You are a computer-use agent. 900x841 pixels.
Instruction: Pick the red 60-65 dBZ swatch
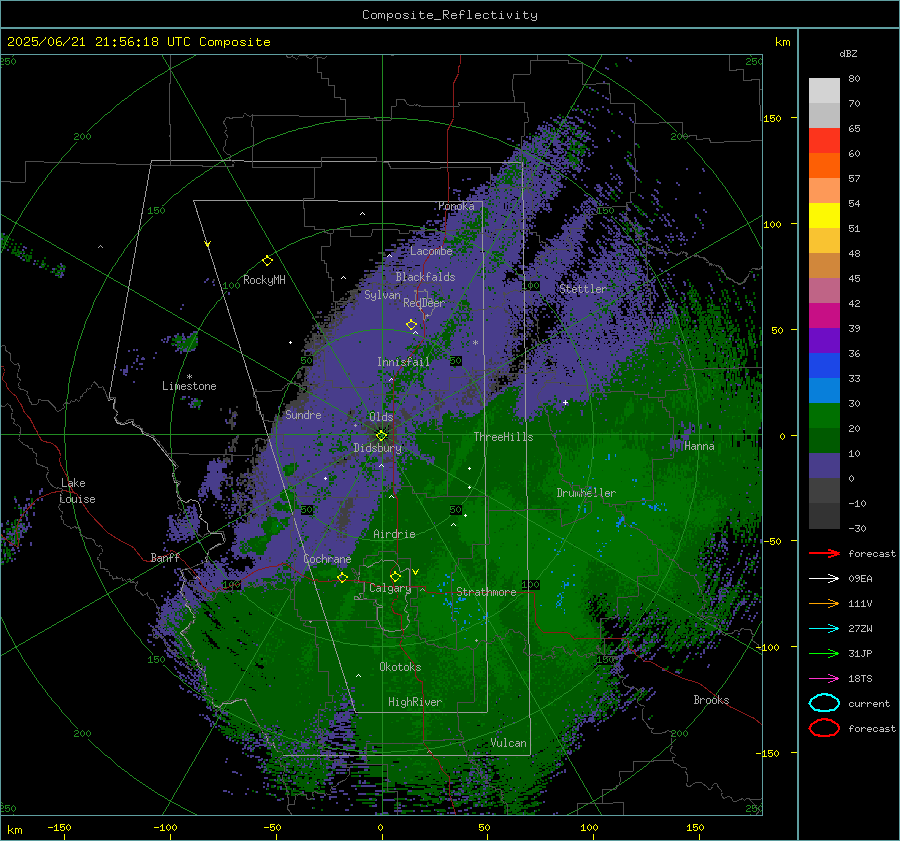point(824,141)
